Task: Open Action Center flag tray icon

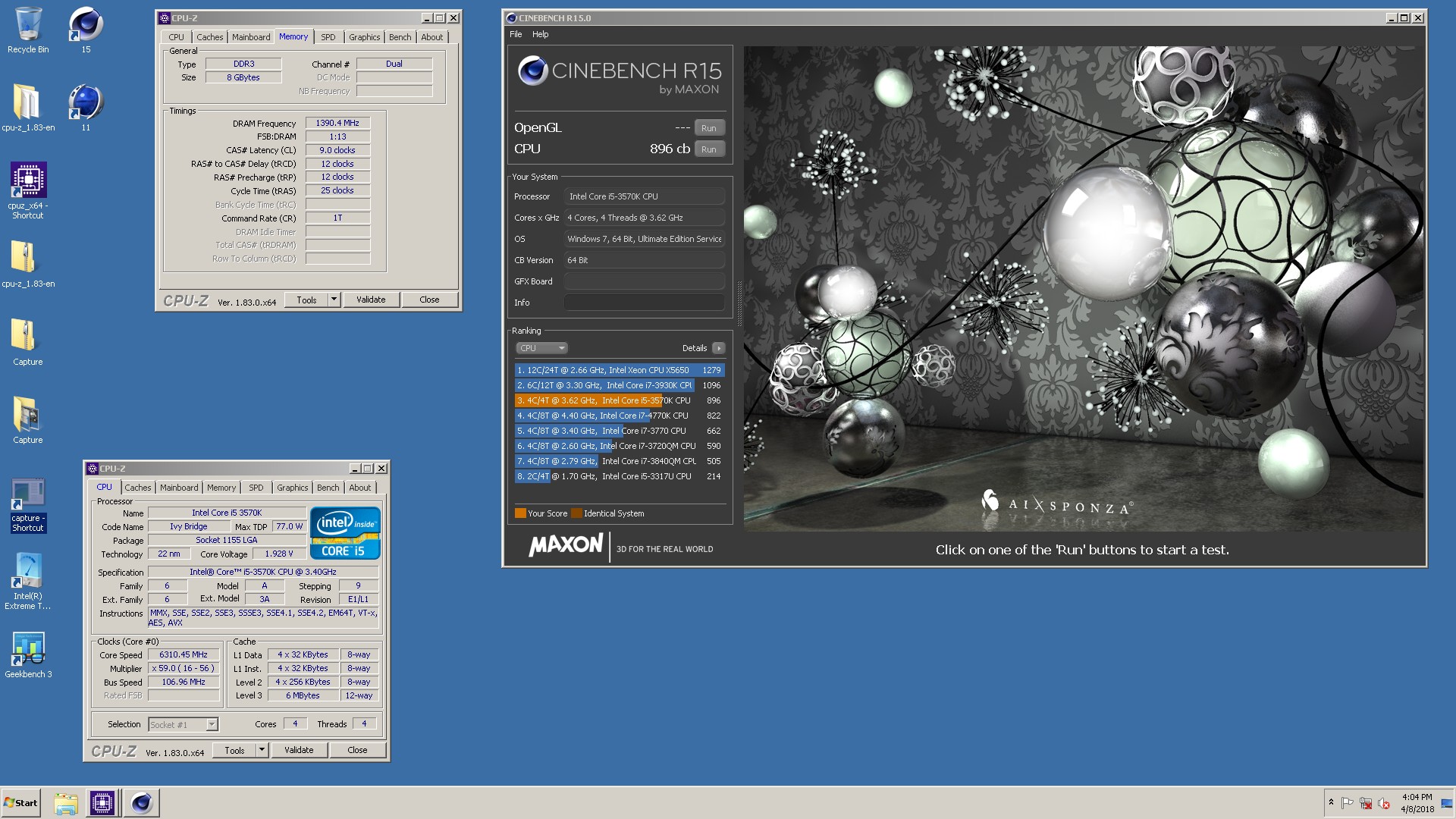Action: click(x=1348, y=803)
